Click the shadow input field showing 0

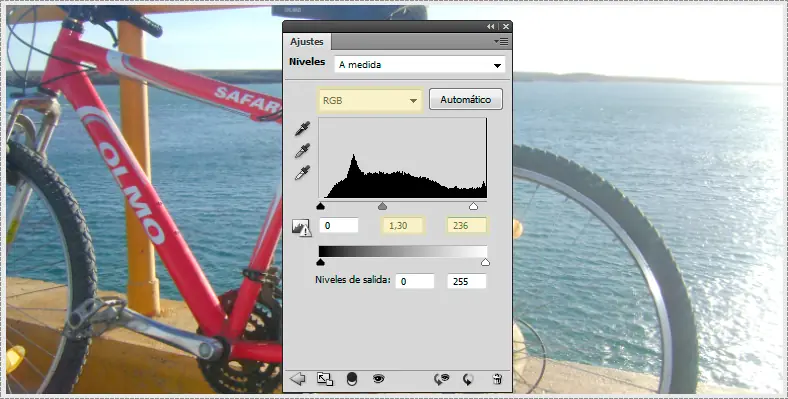click(x=339, y=226)
